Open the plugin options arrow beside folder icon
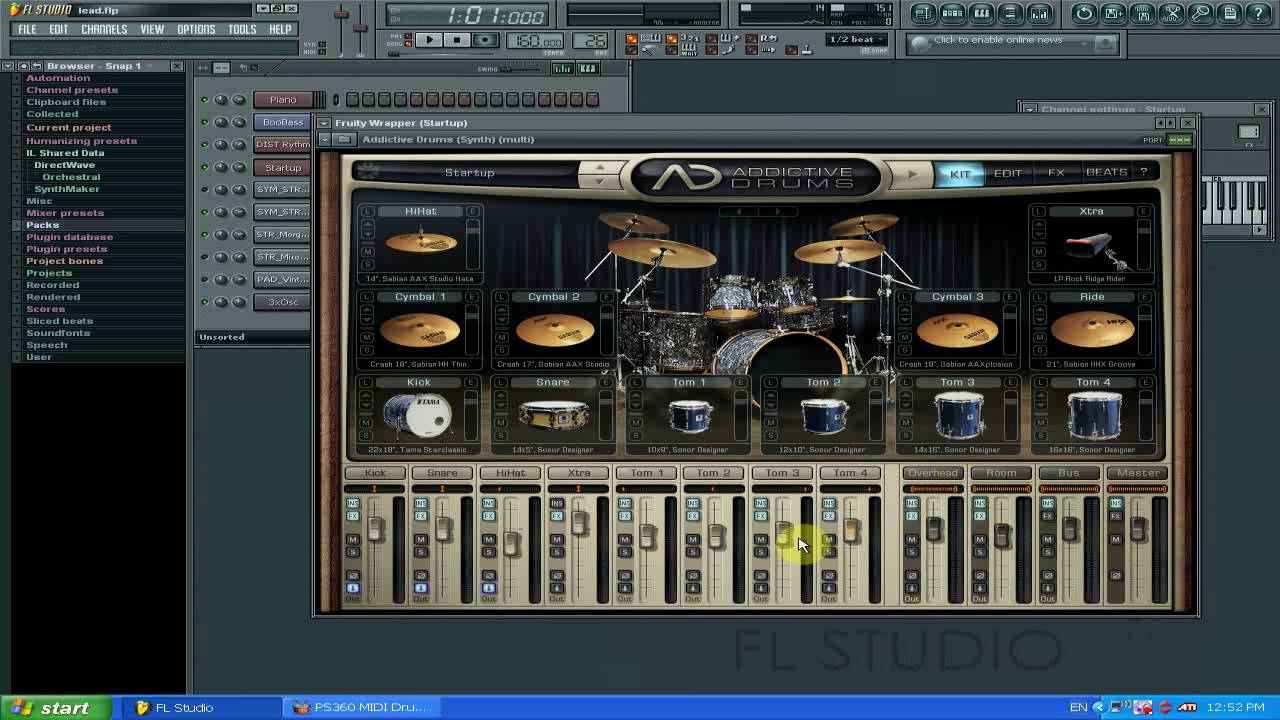Screen dimensions: 1280x720 [x=324, y=139]
